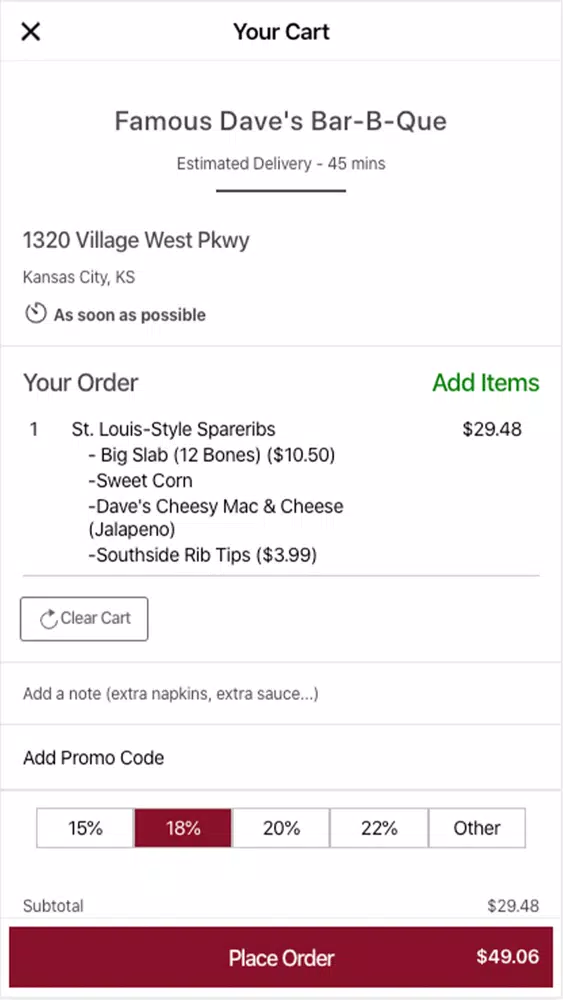Click the clock icon beside As soon as possible
Screen dimensions: 563x1000
pos(36,314)
